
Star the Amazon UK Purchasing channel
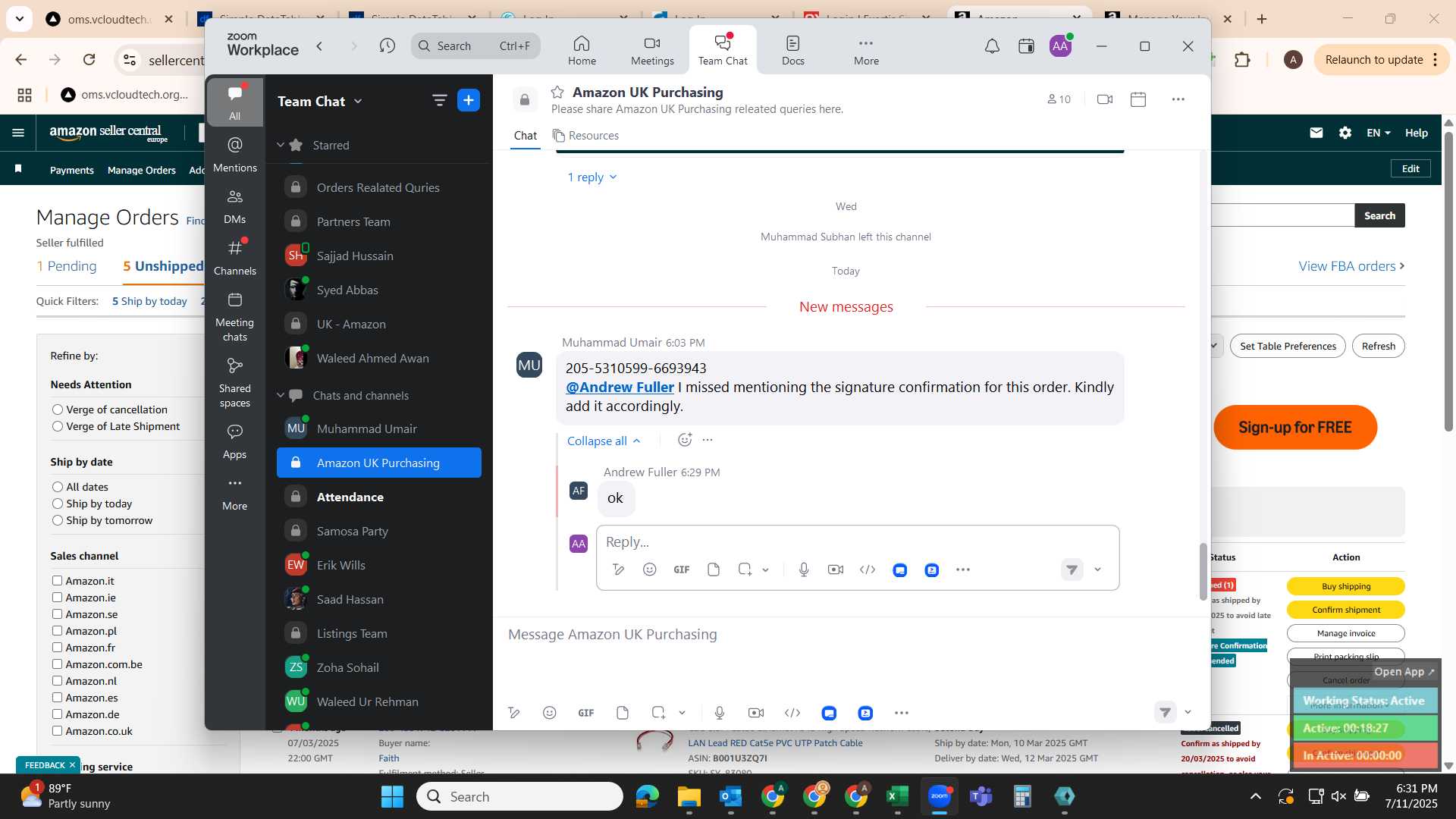[557, 92]
